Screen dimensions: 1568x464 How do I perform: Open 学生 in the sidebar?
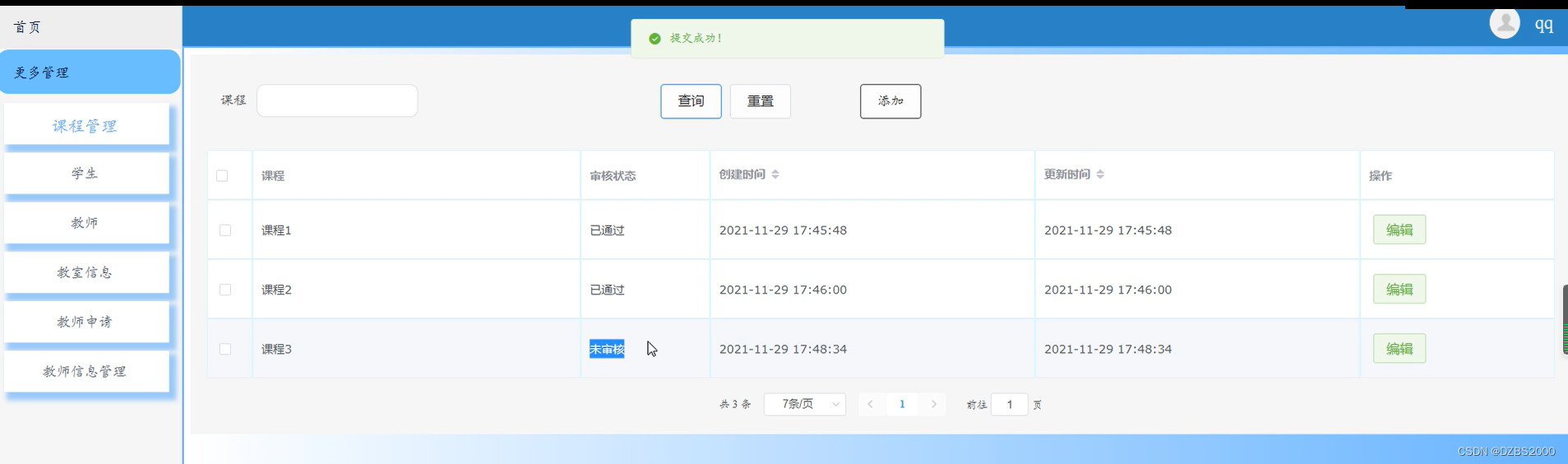click(x=86, y=174)
